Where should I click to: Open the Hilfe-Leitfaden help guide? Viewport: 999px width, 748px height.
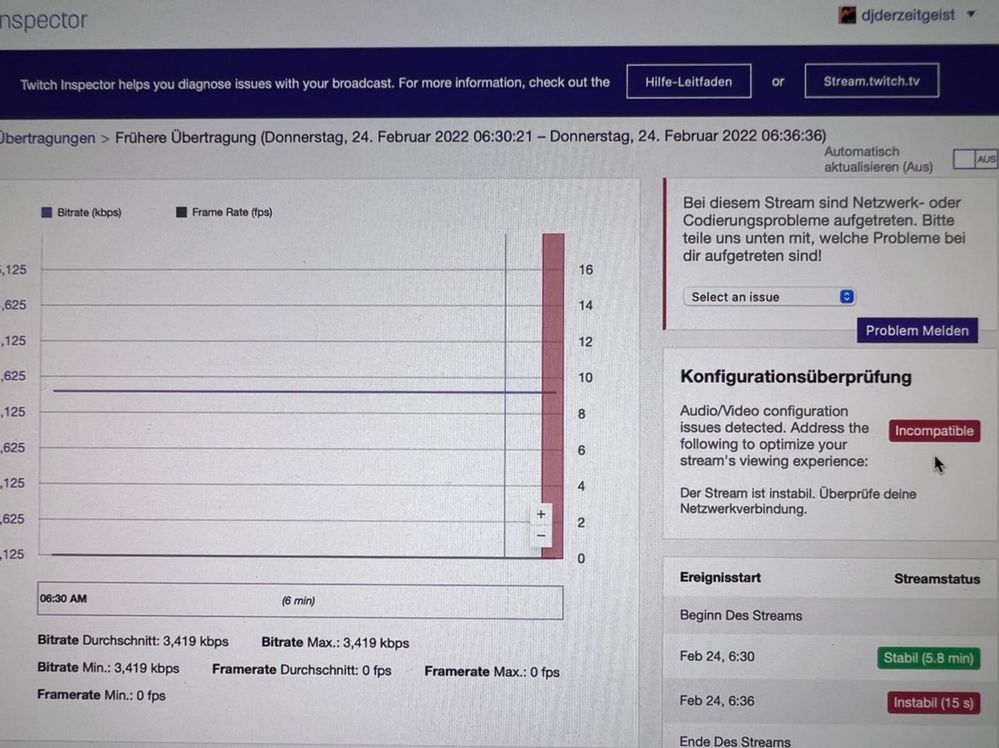pyautogui.click(x=688, y=82)
